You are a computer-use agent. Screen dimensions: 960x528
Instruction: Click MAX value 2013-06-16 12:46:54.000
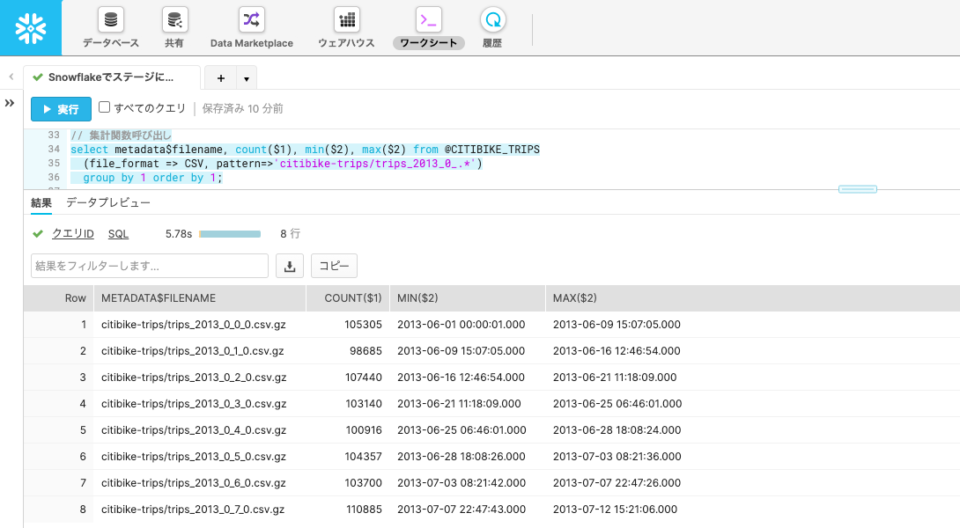pos(617,351)
